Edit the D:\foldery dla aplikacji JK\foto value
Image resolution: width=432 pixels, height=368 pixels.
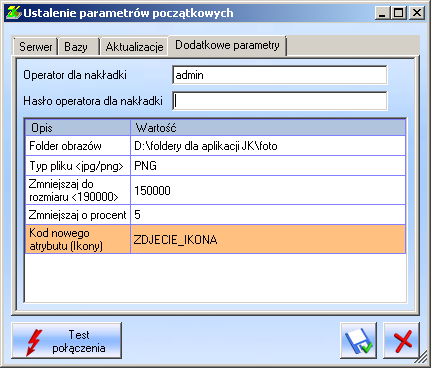268,146
